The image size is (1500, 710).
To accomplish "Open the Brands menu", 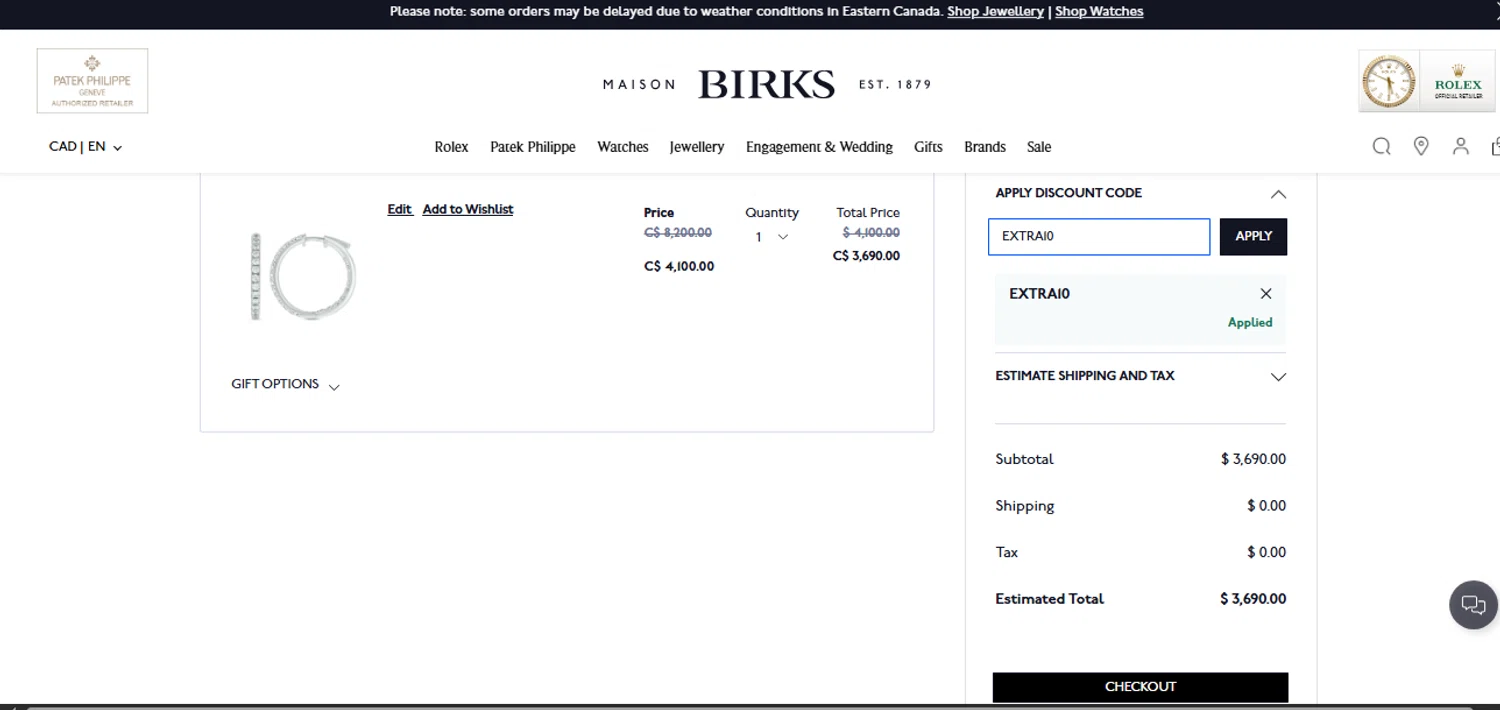I will (x=985, y=147).
